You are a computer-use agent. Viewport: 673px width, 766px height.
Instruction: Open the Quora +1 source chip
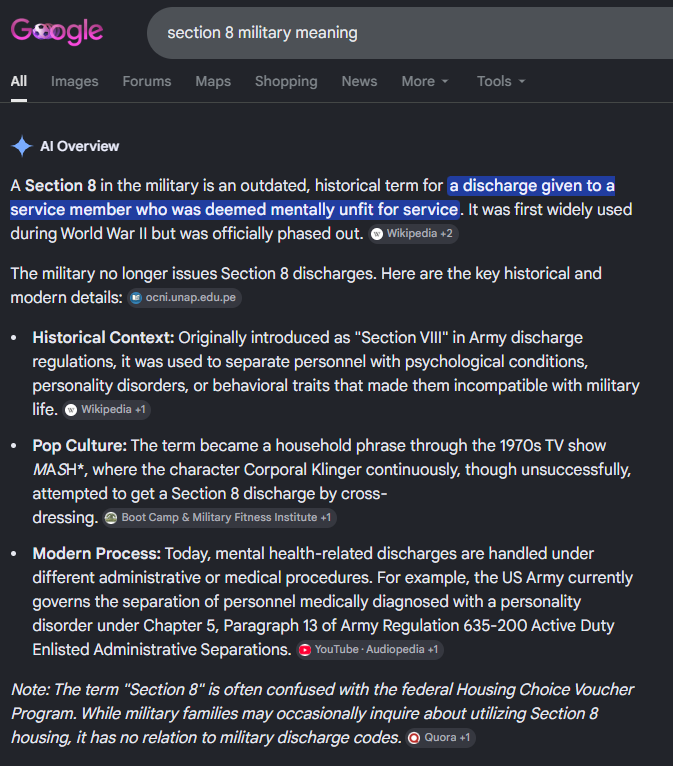point(441,738)
